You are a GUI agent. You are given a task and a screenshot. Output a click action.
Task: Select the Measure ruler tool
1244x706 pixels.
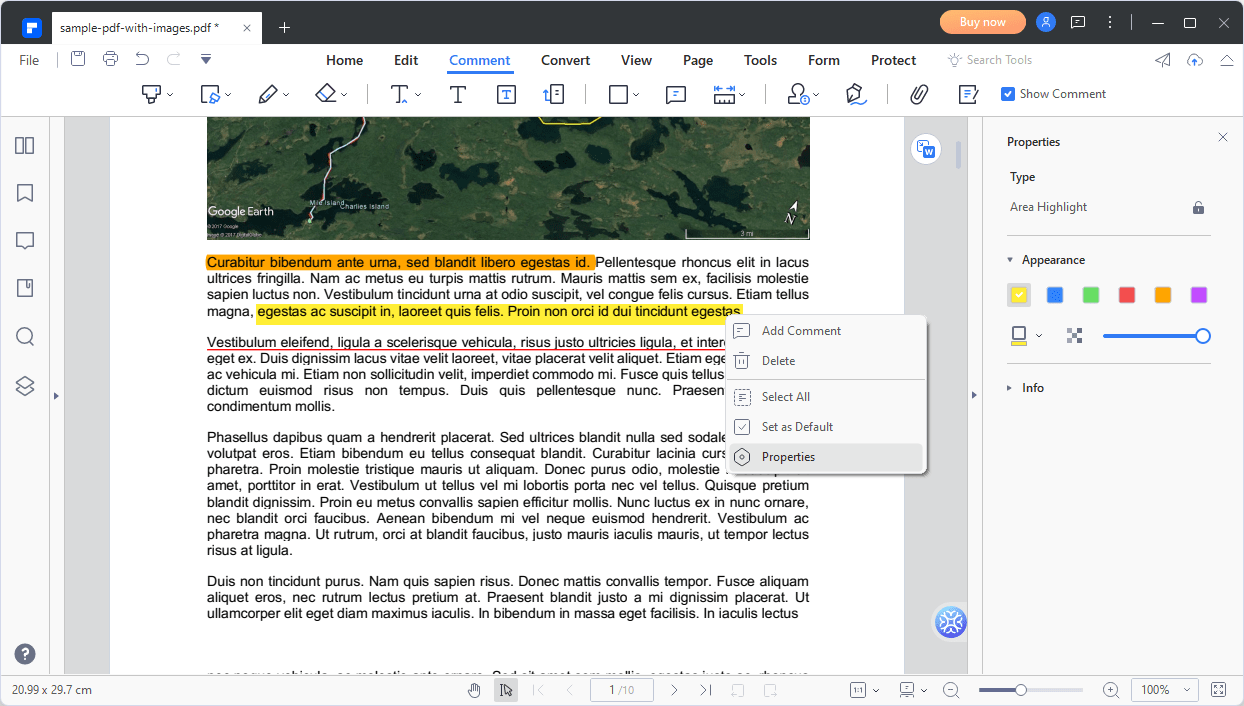[x=724, y=94]
